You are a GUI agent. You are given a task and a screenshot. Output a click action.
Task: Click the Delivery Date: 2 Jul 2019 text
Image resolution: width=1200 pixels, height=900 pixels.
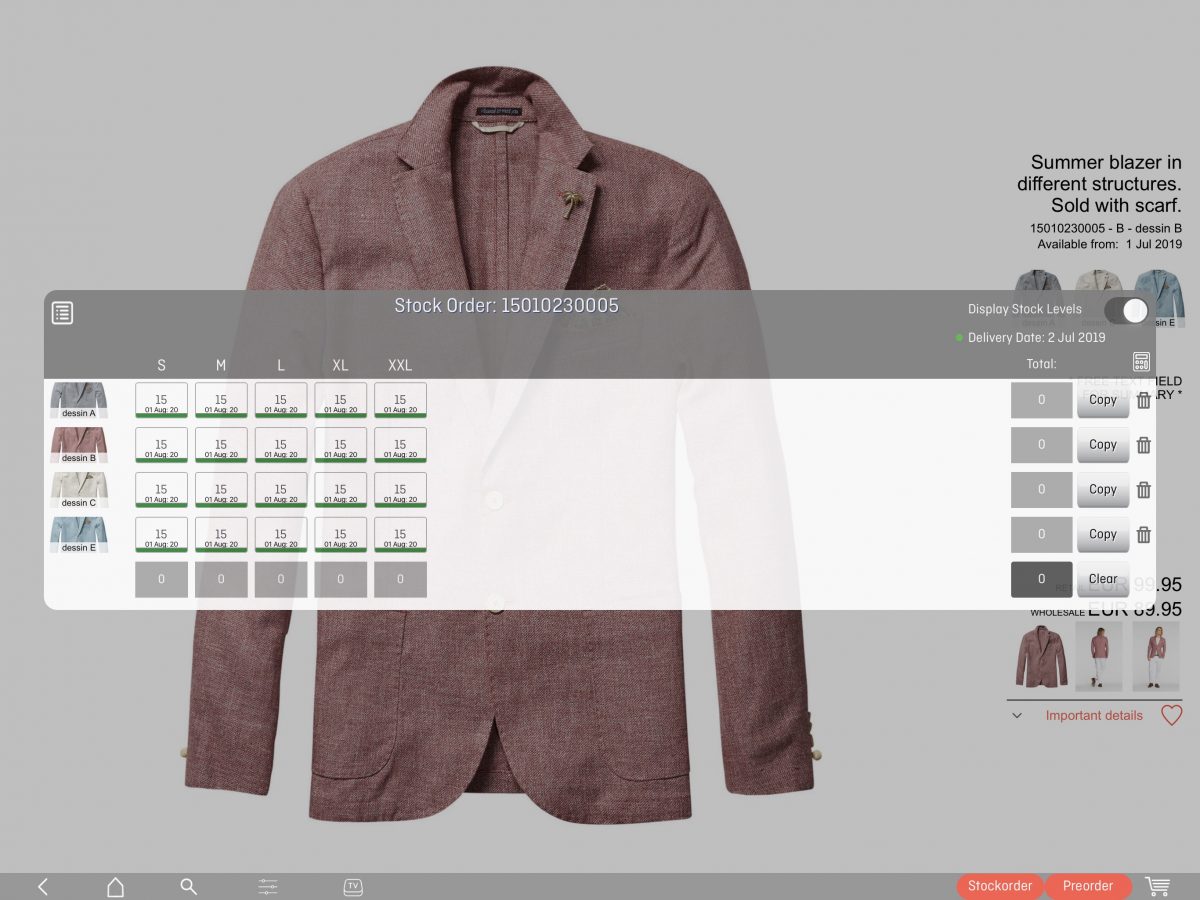[1037, 338]
